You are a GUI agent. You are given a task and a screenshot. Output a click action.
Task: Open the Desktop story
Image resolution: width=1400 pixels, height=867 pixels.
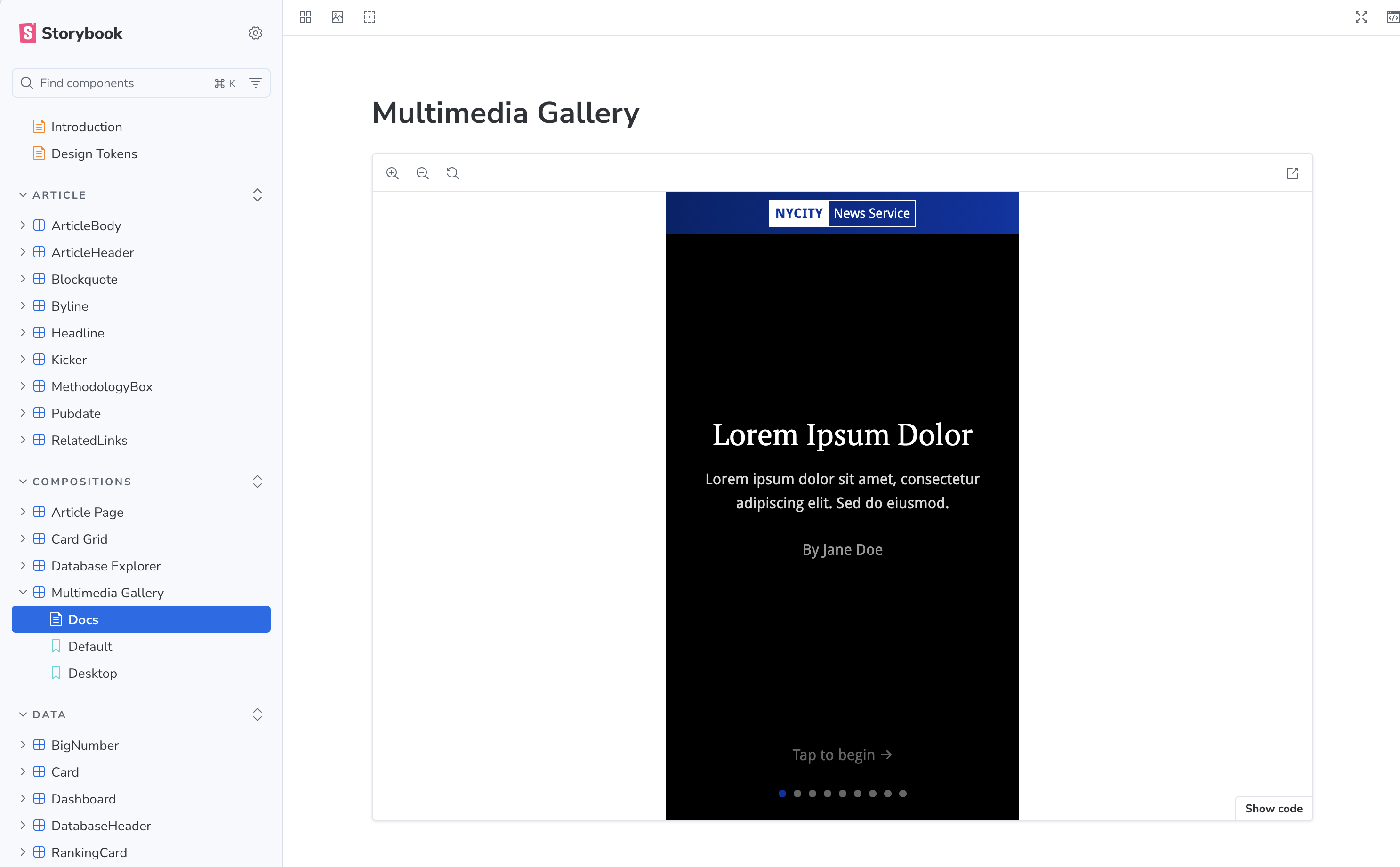92,674
